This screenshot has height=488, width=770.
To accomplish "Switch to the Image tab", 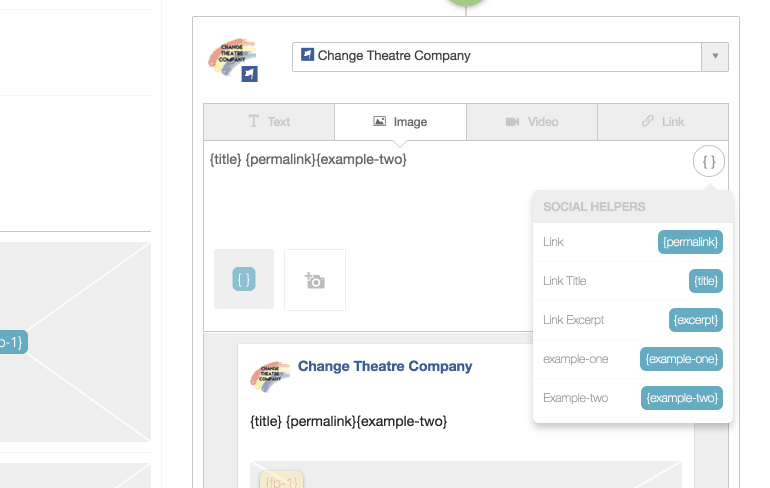I will pos(400,122).
